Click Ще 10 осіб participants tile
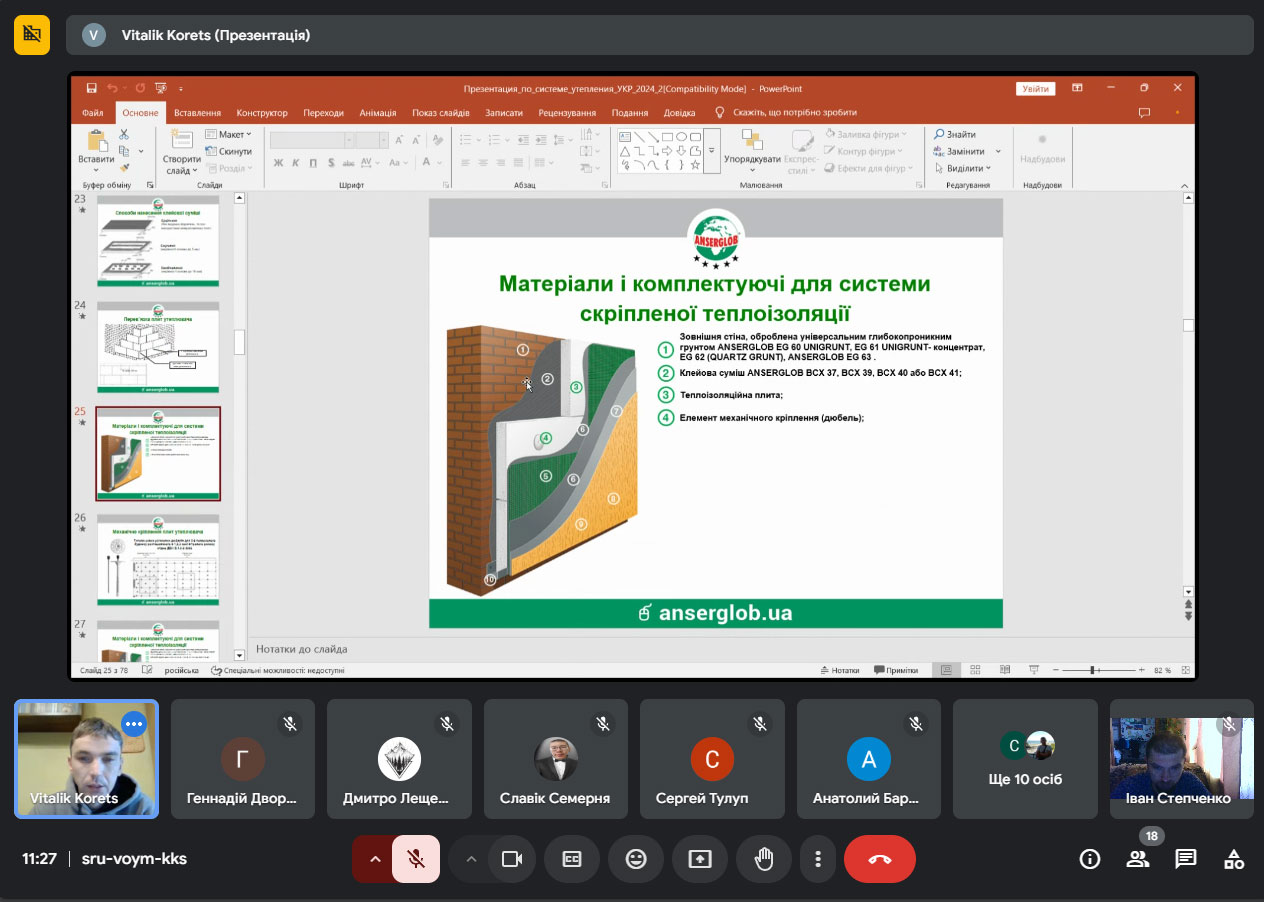This screenshot has height=902, width=1264. coord(1025,759)
